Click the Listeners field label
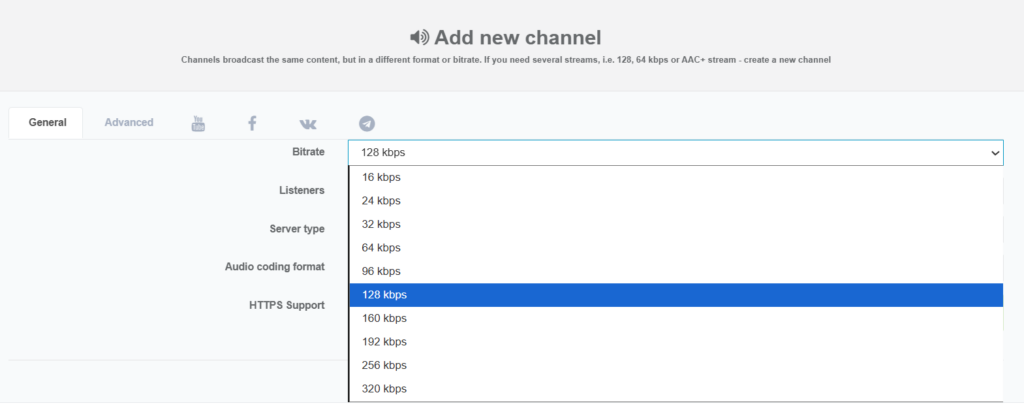Viewport: 1024px width, 412px height. click(x=301, y=190)
